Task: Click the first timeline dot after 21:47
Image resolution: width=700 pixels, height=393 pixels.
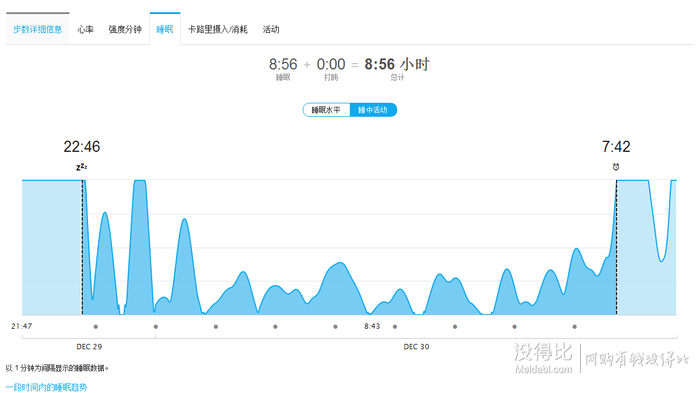Action: click(96, 327)
